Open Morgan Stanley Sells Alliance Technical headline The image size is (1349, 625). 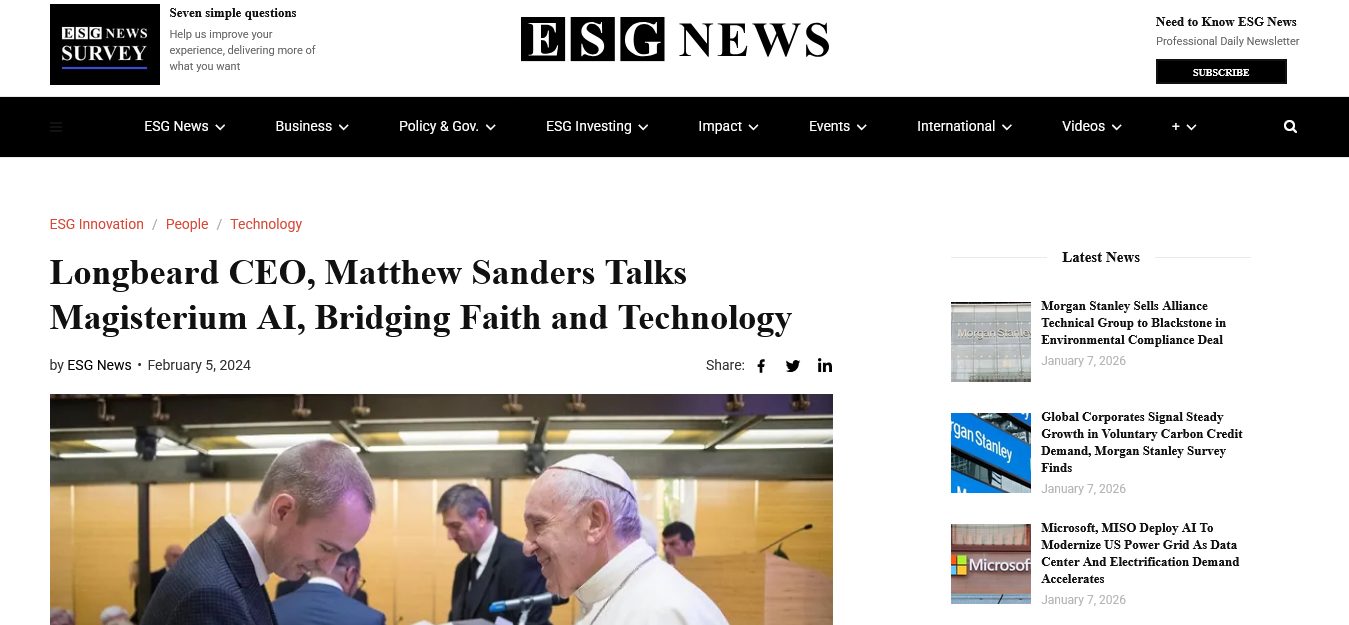click(1134, 323)
